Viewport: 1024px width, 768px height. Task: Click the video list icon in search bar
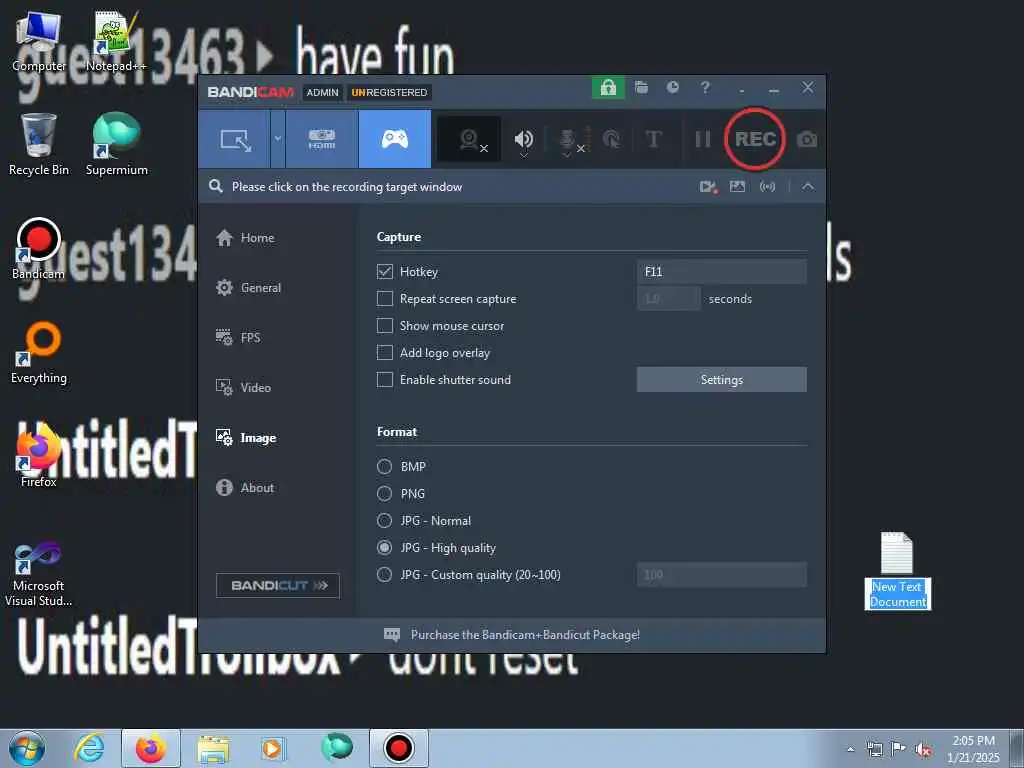coord(709,187)
